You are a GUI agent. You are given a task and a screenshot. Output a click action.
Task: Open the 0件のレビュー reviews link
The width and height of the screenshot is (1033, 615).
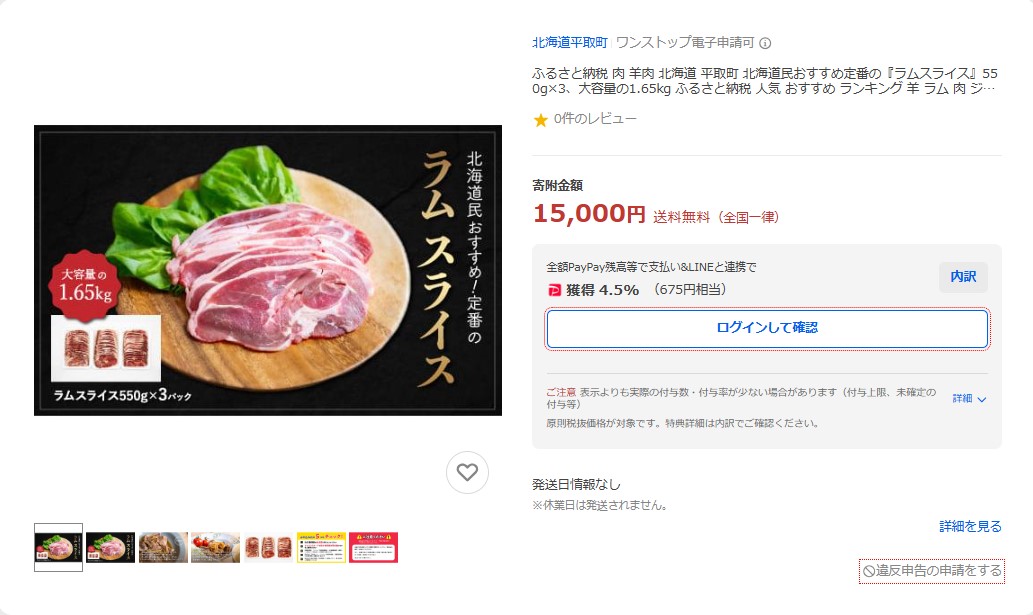pyautogui.click(x=595, y=119)
